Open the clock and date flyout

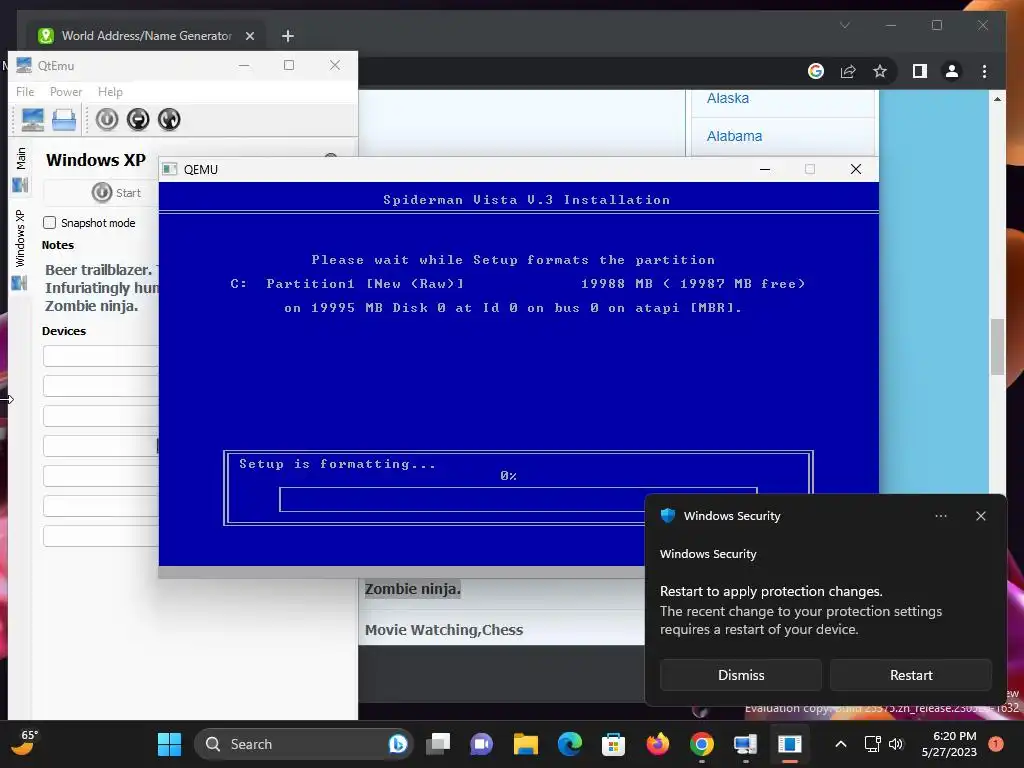pyautogui.click(x=949, y=744)
